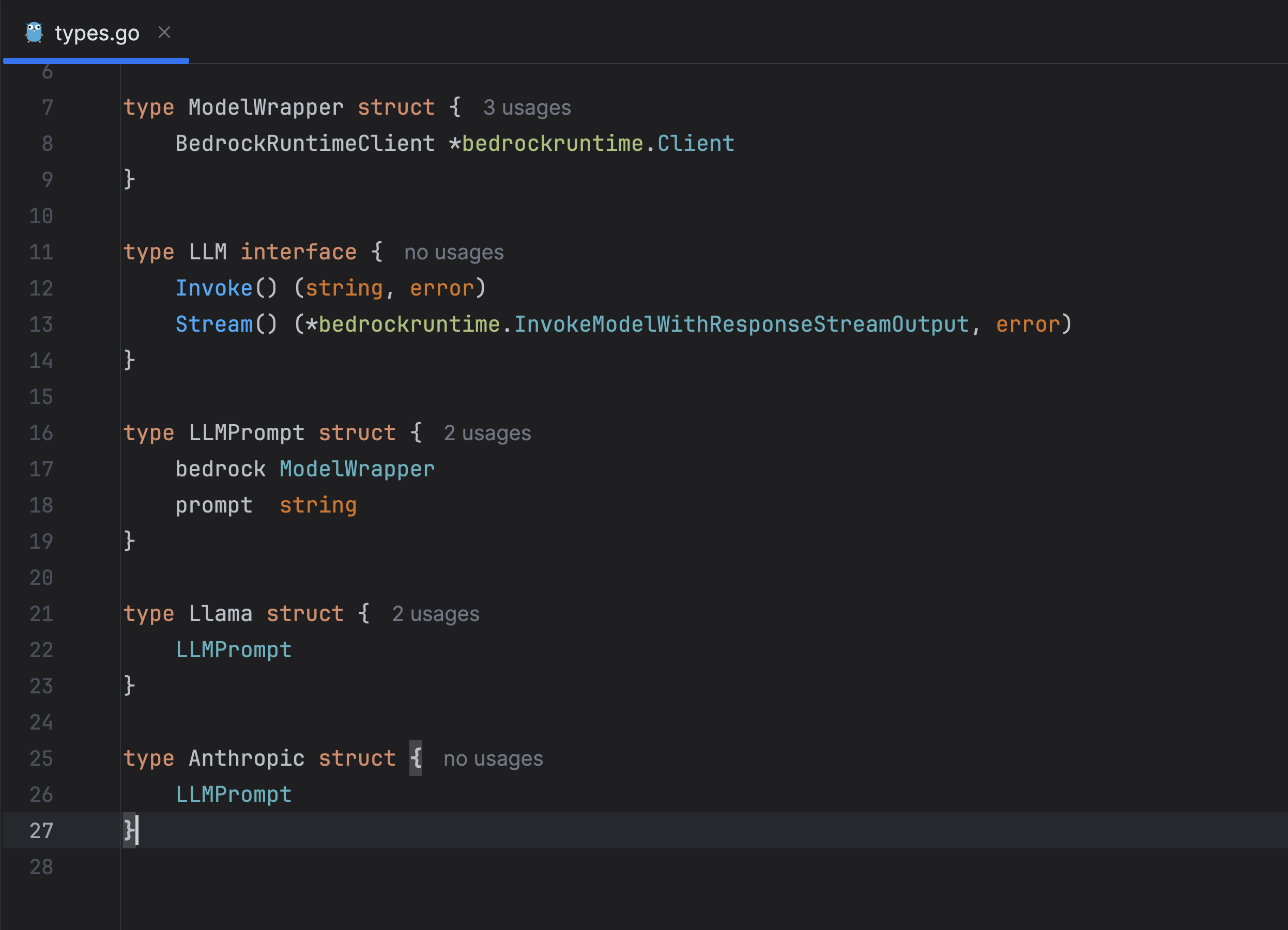This screenshot has height=930, width=1288.
Task: Click the highlighted opening brace on line 25
Action: point(416,758)
